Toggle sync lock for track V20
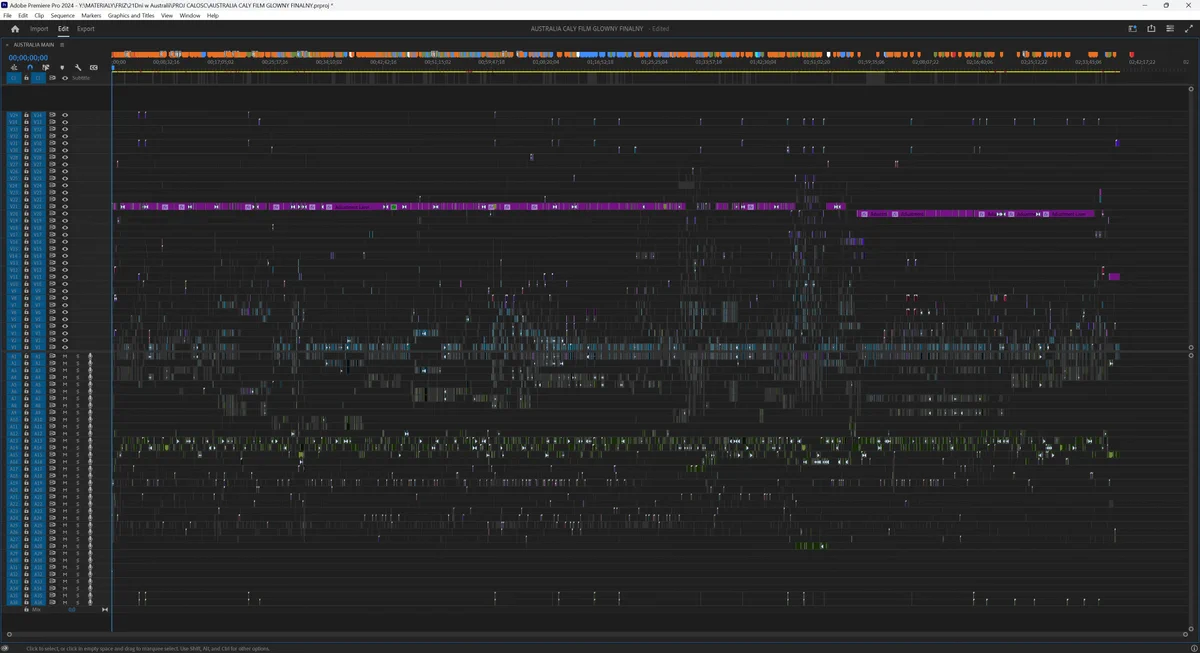Screen dimensions: 1200x653 pyautogui.click(x=52, y=213)
